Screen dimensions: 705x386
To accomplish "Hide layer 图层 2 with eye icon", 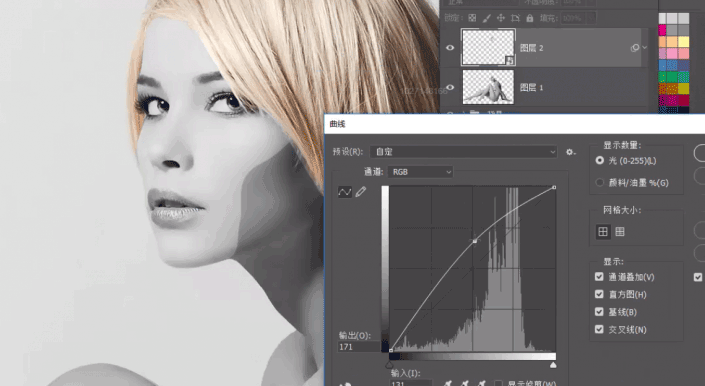I will click(450, 48).
